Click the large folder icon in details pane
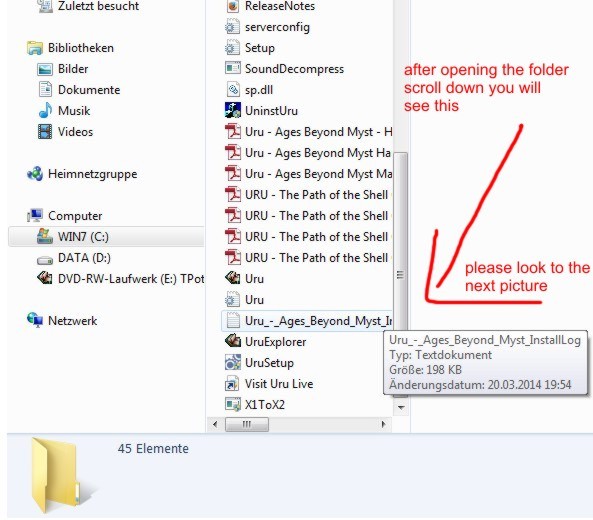This screenshot has height=520, width=593. click(x=57, y=476)
